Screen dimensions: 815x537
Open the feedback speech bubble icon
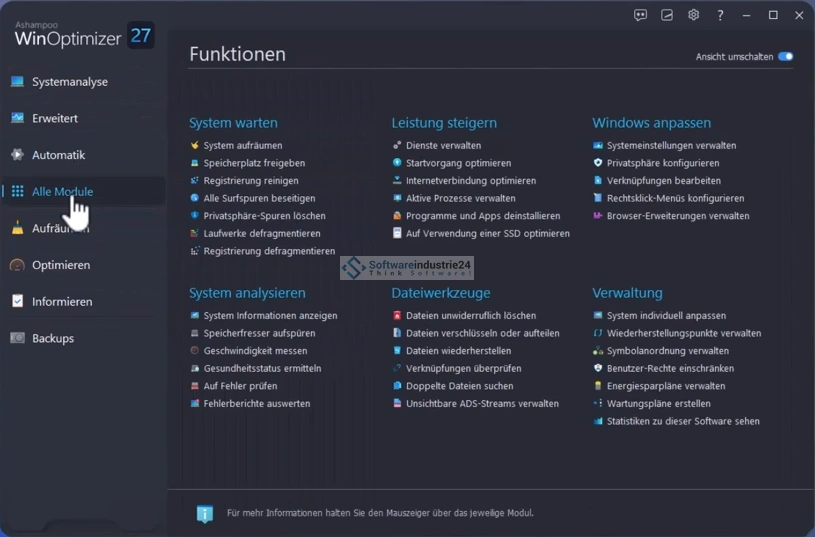click(x=641, y=15)
